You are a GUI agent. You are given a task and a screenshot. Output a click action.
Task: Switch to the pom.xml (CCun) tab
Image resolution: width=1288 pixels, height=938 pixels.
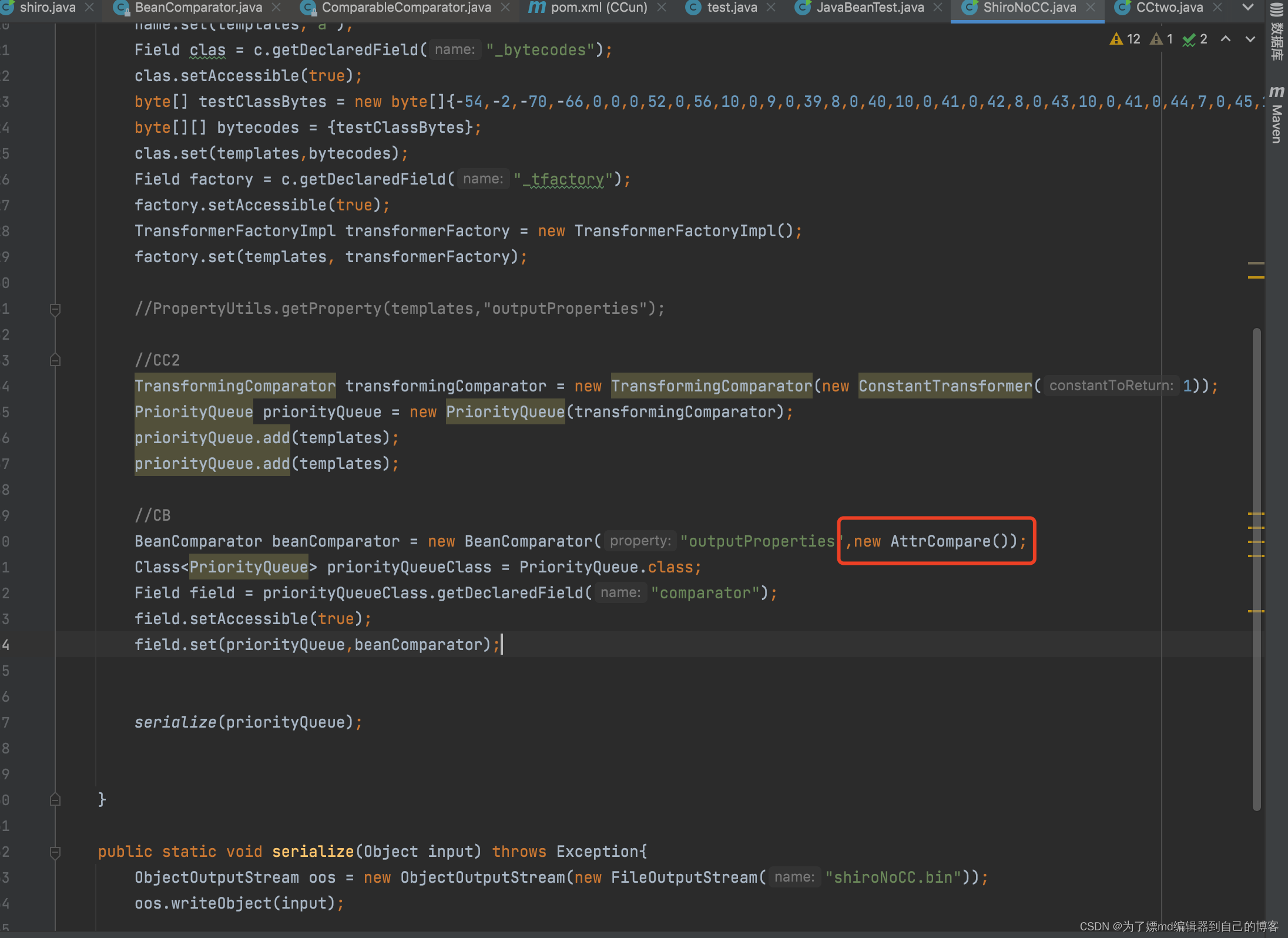[x=599, y=8]
